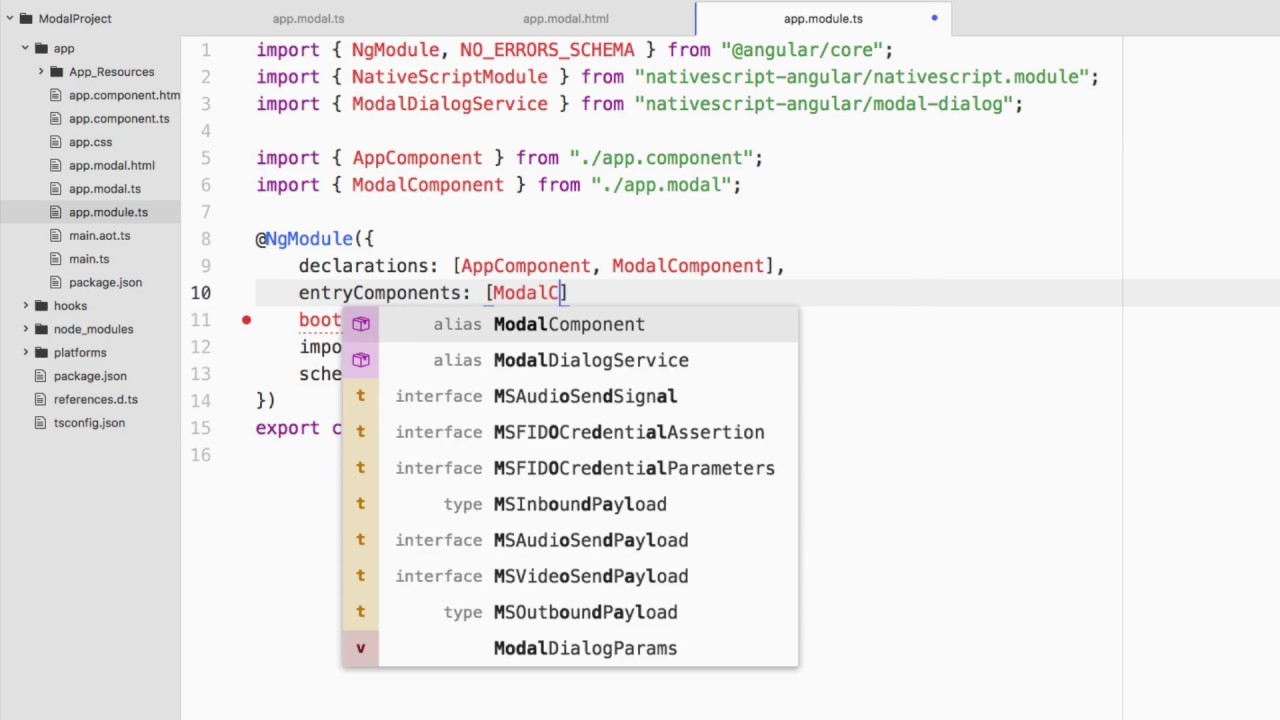Choose MSOutboundPayload autocomplete suggestion
1280x720 pixels.
click(570, 612)
